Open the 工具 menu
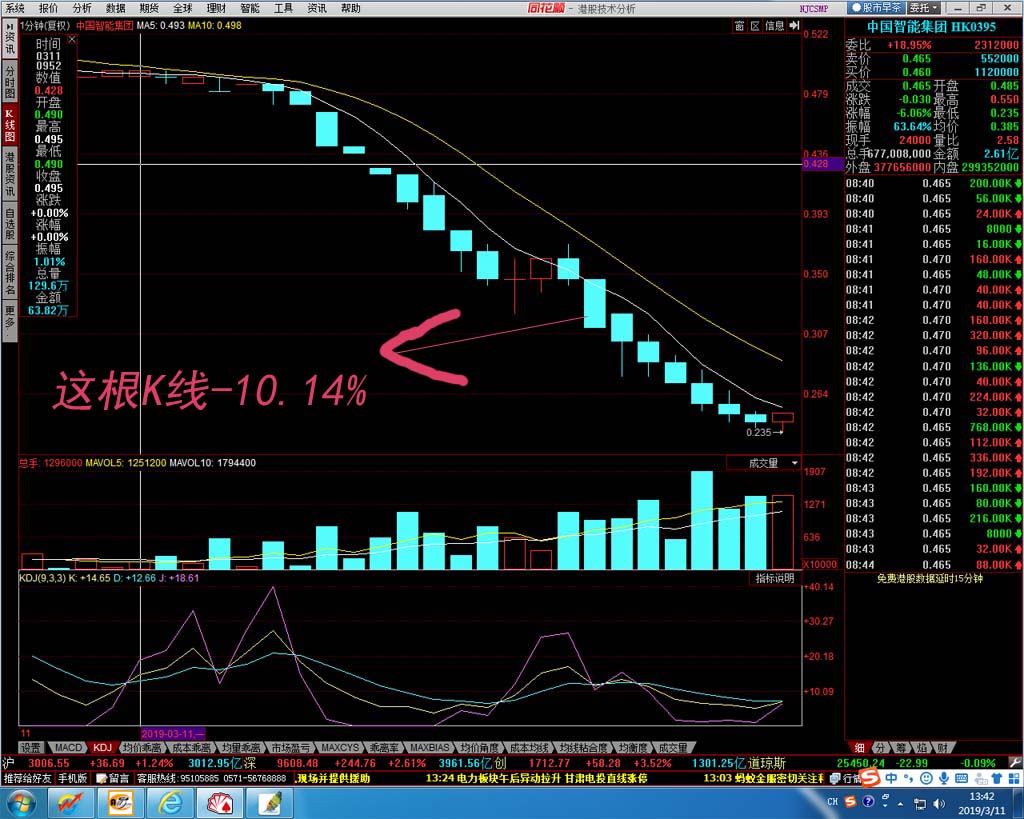This screenshot has width=1024, height=819. point(283,8)
